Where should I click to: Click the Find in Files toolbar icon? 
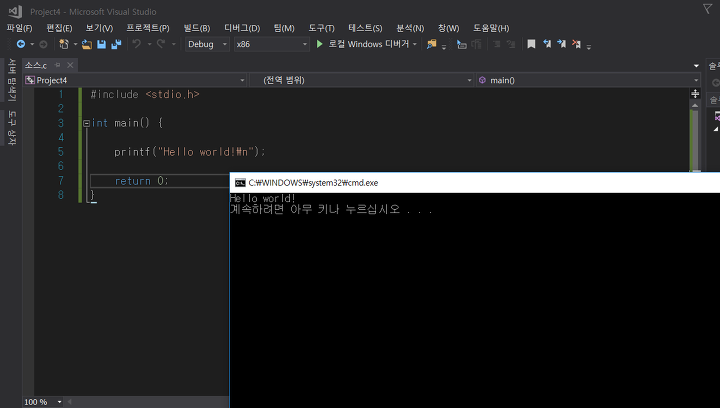click(x=431, y=44)
